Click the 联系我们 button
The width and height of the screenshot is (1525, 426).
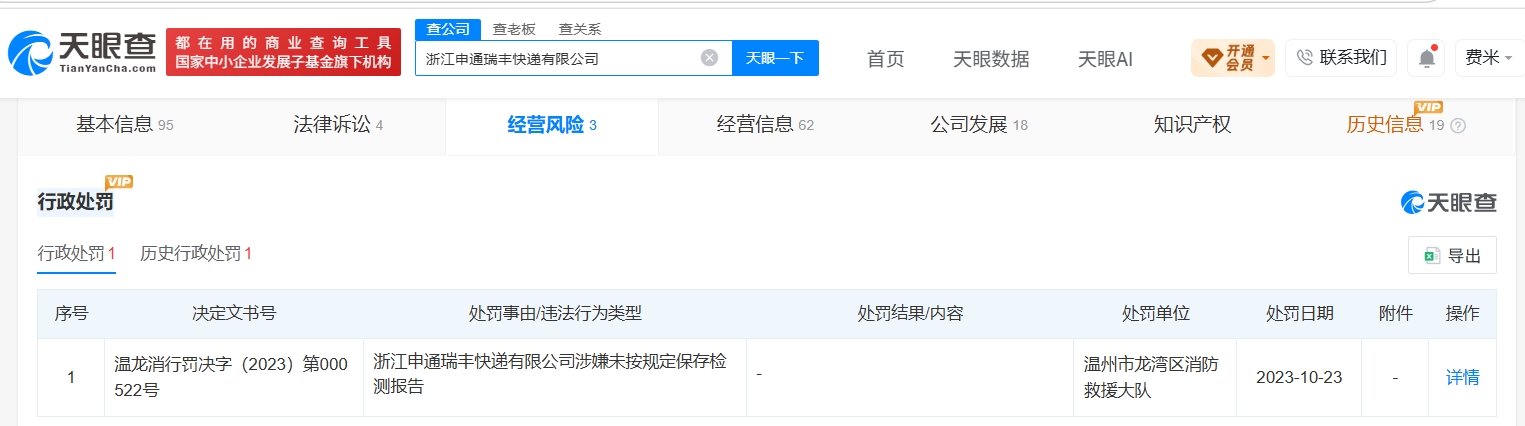[x=1341, y=58]
